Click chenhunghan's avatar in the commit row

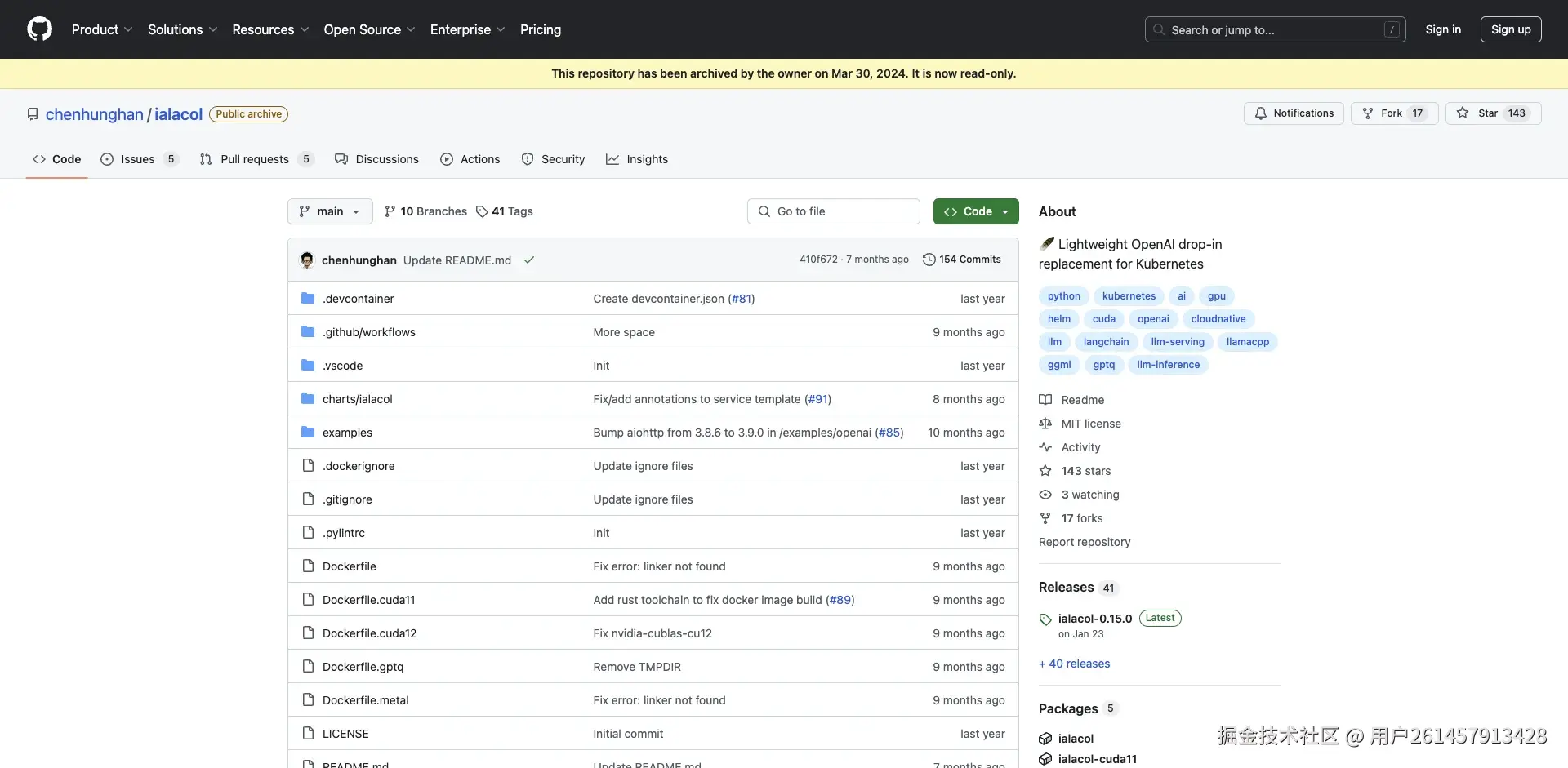click(307, 260)
